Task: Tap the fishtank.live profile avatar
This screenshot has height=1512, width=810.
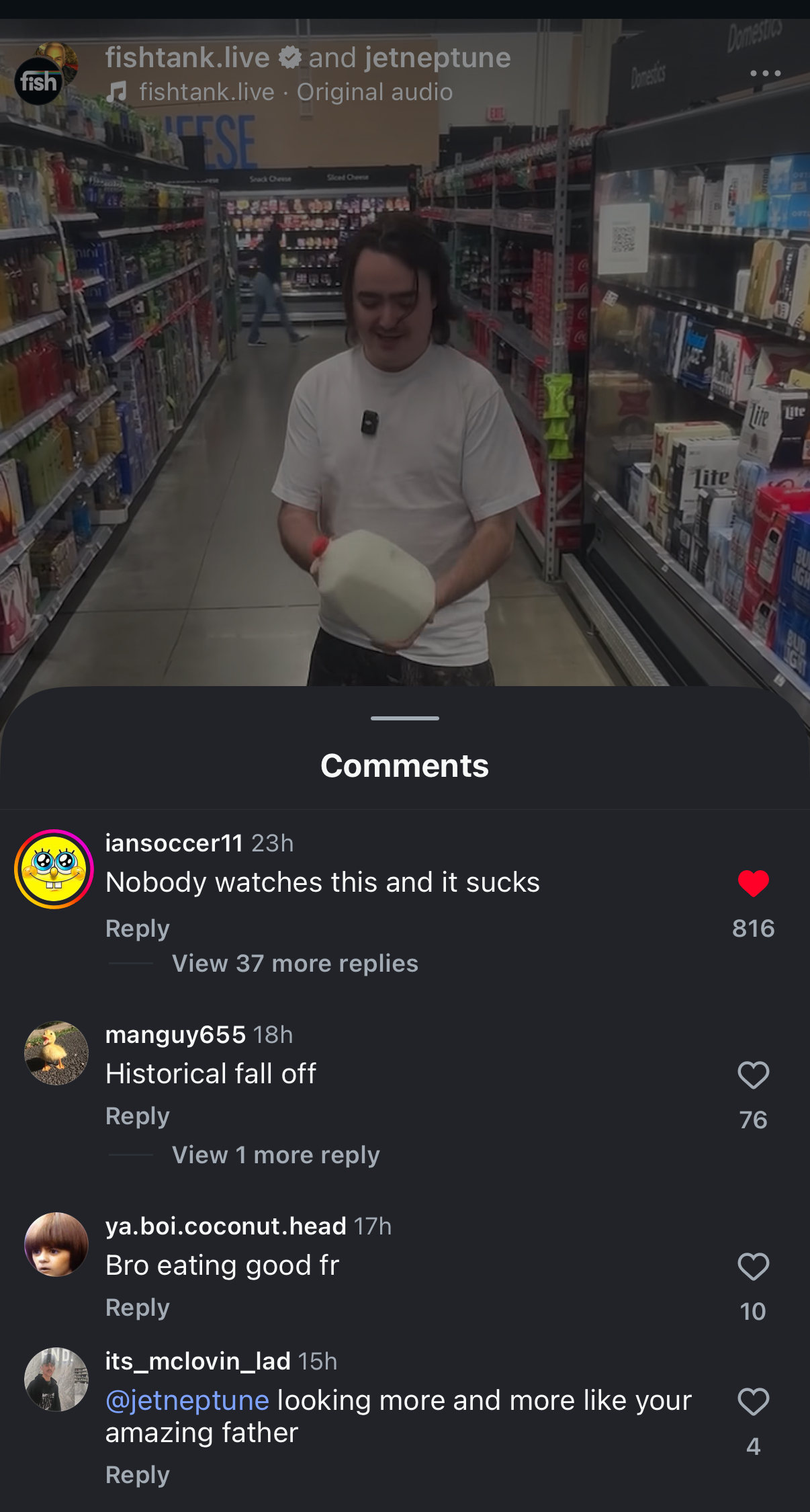Action: (39, 81)
